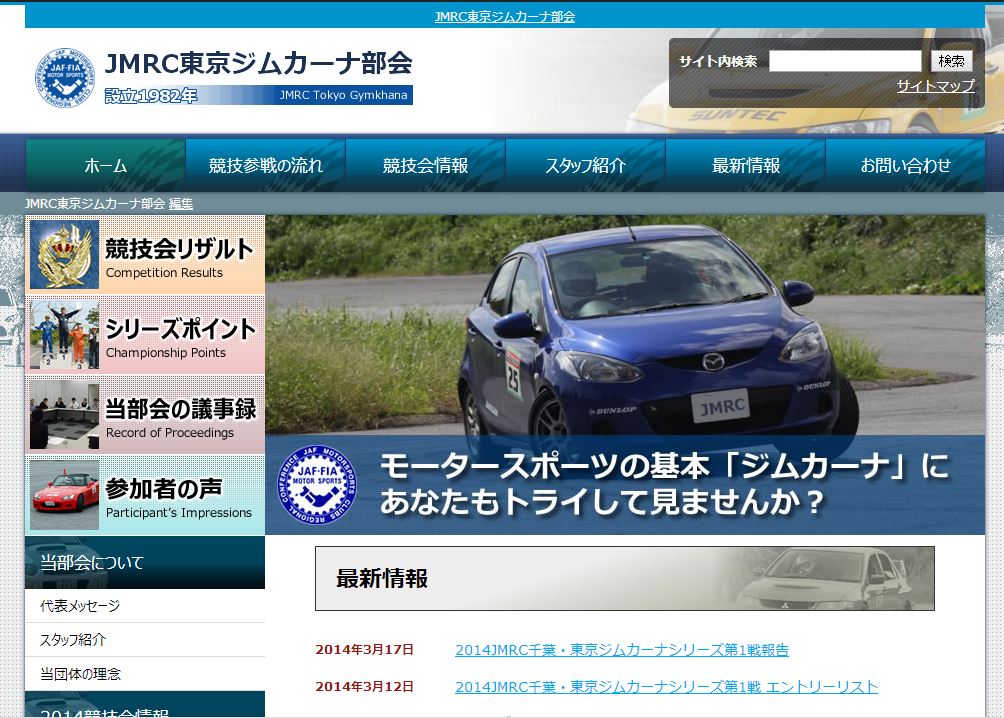Open the スタッフ紹介 navigation tab
Image resolution: width=1004 pixels, height=718 pixels.
(586, 165)
